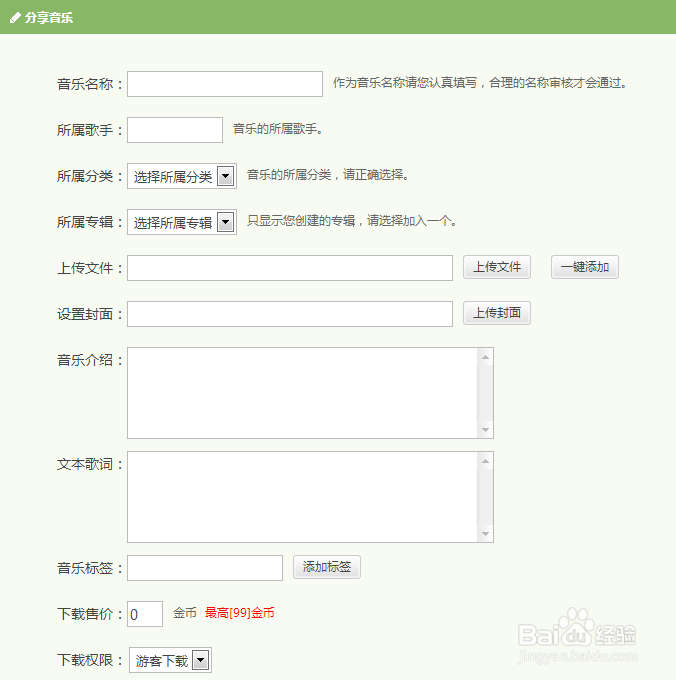
Task: Click the down arrow of 音乐介绍 scrollbar
Action: click(485, 429)
